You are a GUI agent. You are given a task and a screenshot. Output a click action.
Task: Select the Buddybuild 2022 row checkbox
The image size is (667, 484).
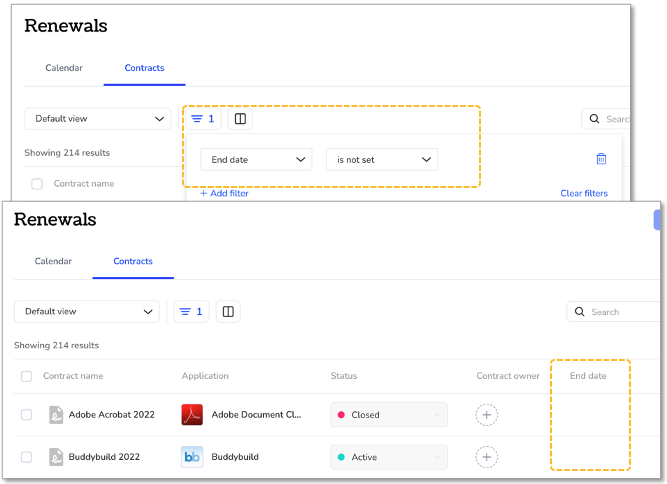point(26,457)
